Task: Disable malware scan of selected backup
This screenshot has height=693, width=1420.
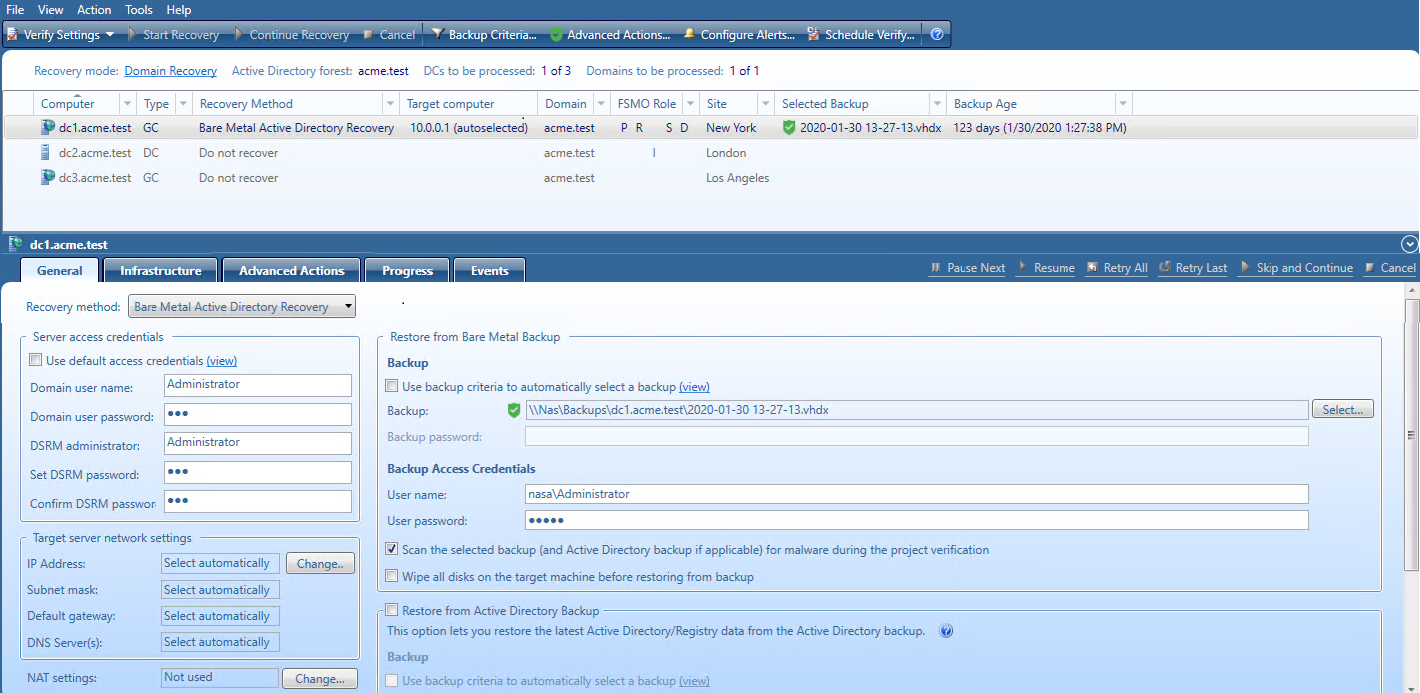Action: tap(392, 548)
